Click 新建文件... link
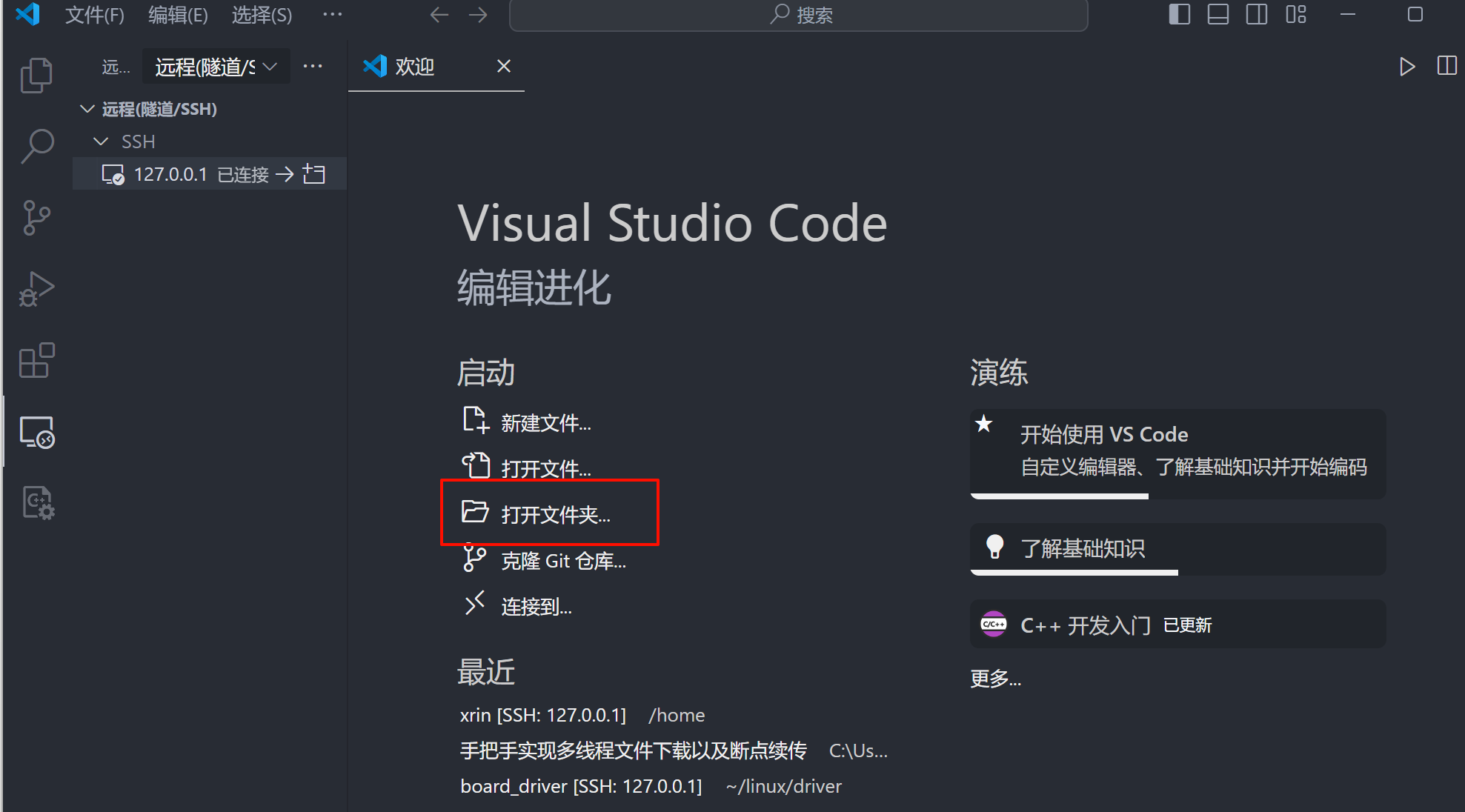This screenshot has width=1465, height=812. pos(546,423)
